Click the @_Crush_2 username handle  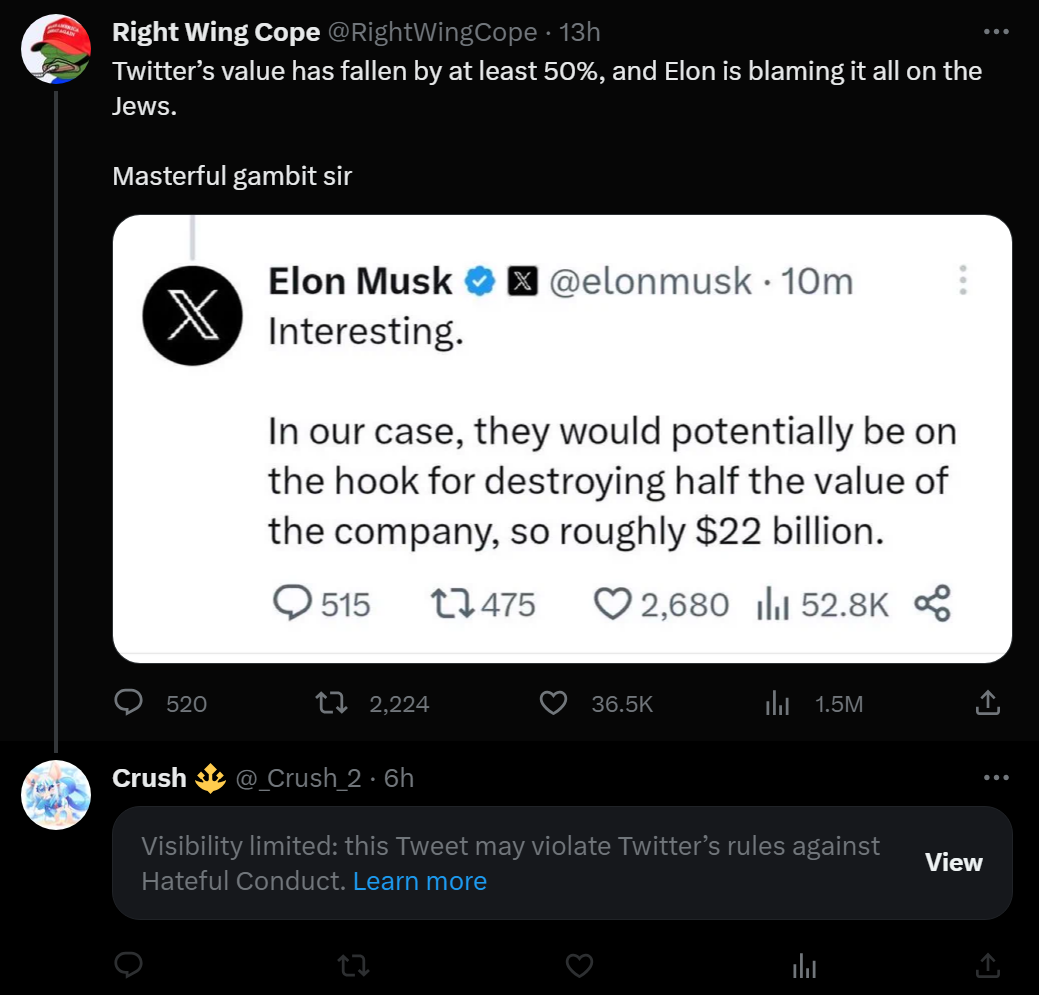pos(299,778)
